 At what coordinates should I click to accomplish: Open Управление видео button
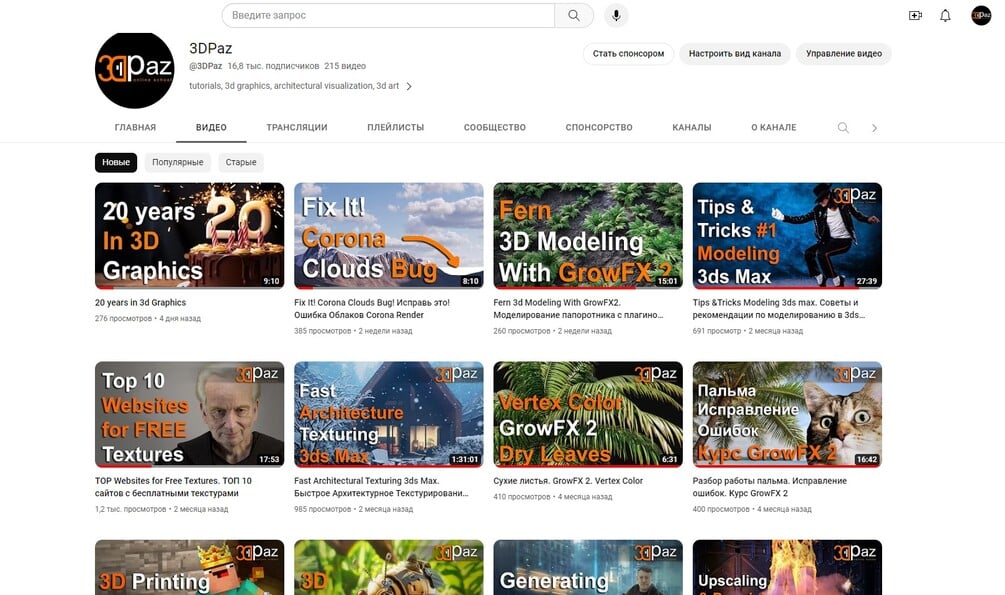843,54
